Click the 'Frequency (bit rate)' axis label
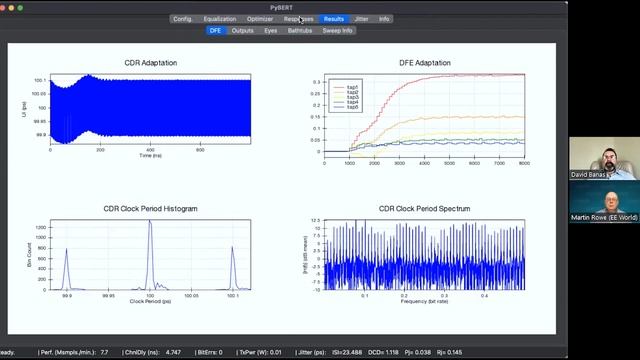The image size is (640, 360). pyautogui.click(x=424, y=301)
